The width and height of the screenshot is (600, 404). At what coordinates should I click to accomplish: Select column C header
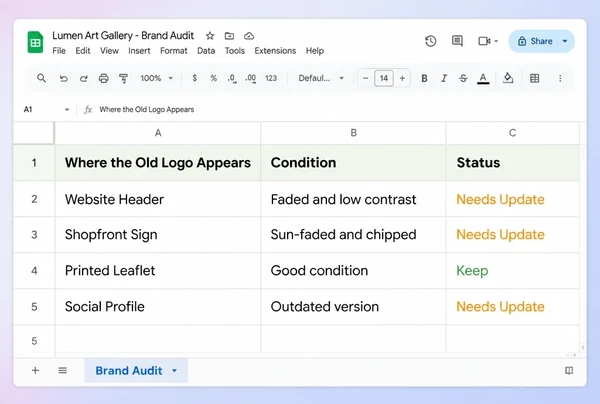point(512,133)
